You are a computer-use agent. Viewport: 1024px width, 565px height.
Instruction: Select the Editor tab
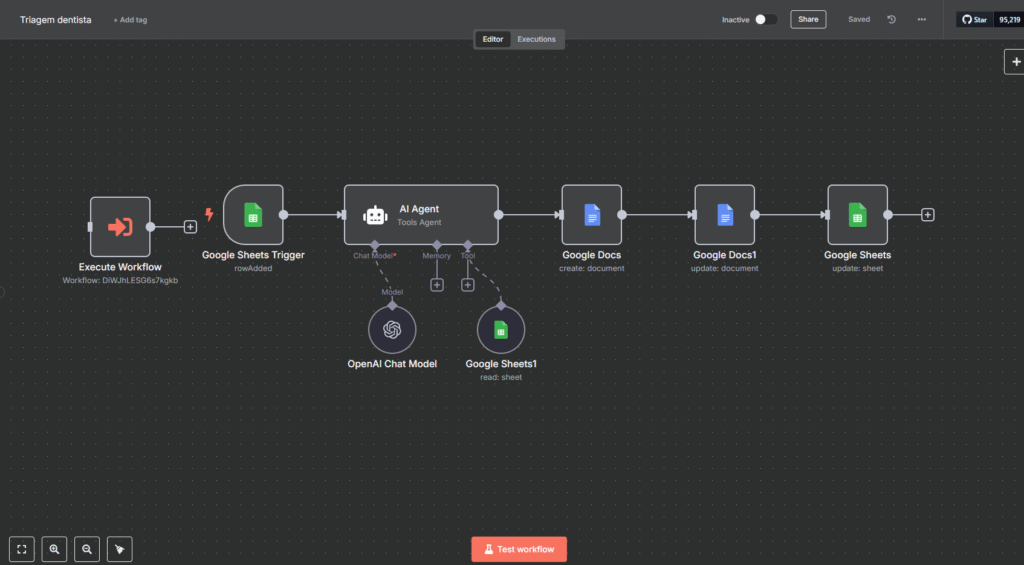point(493,39)
